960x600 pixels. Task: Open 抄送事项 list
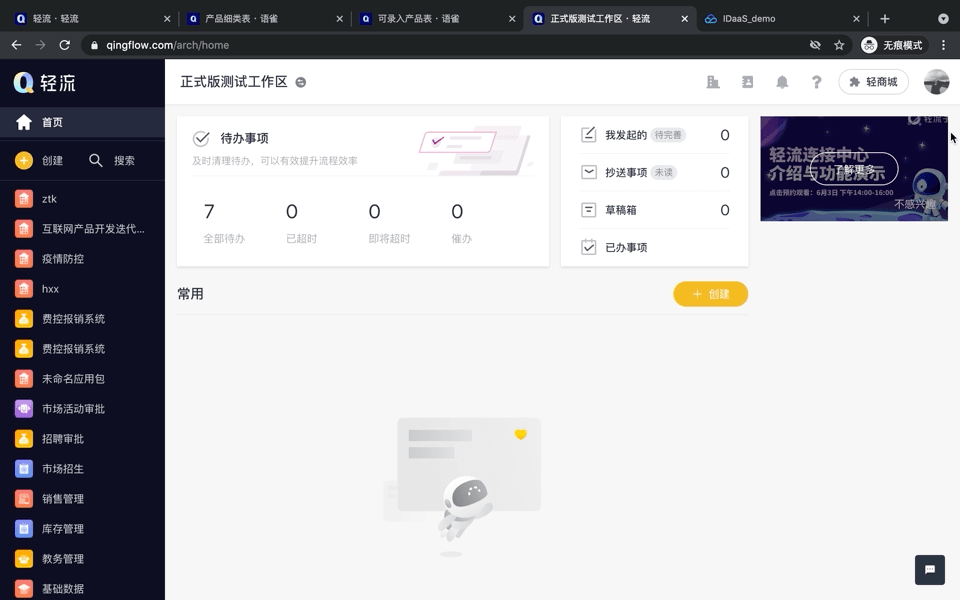pyautogui.click(x=654, y=172)
